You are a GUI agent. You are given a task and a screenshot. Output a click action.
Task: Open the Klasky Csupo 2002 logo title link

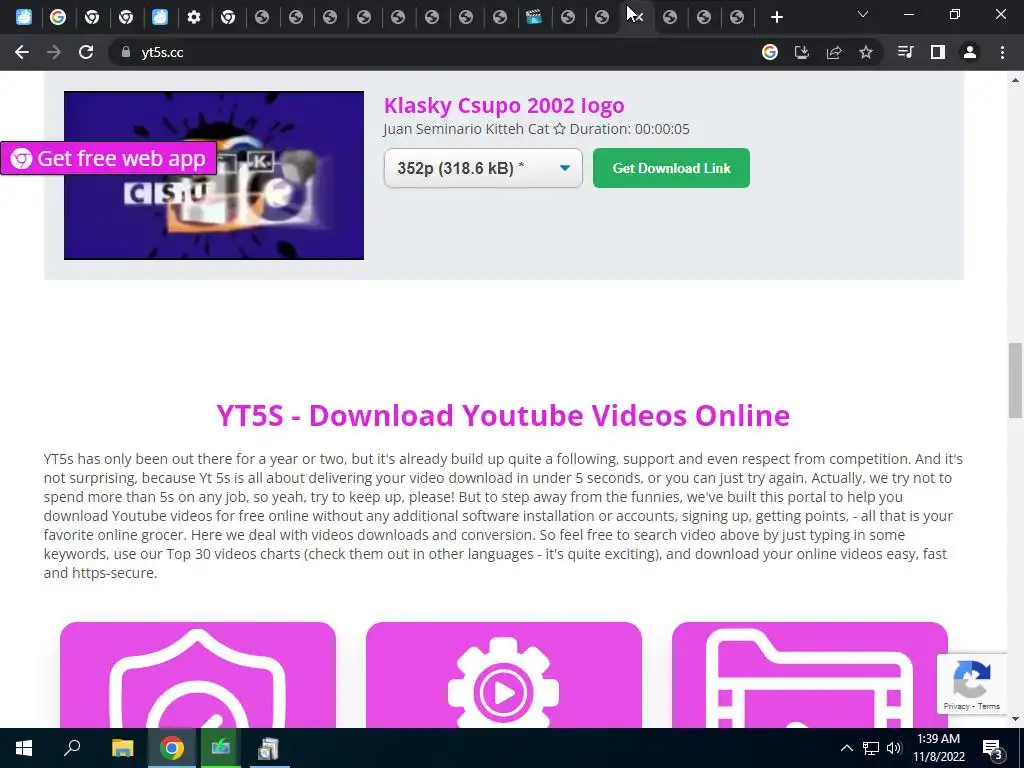coord(504,105)
